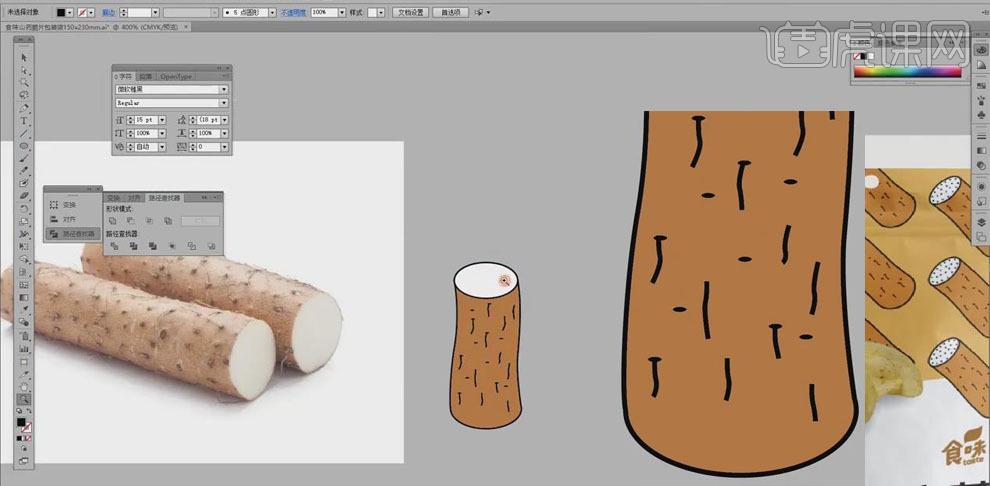Expand the Regular font style dropdown
The image size is (990, 486).
224,103
